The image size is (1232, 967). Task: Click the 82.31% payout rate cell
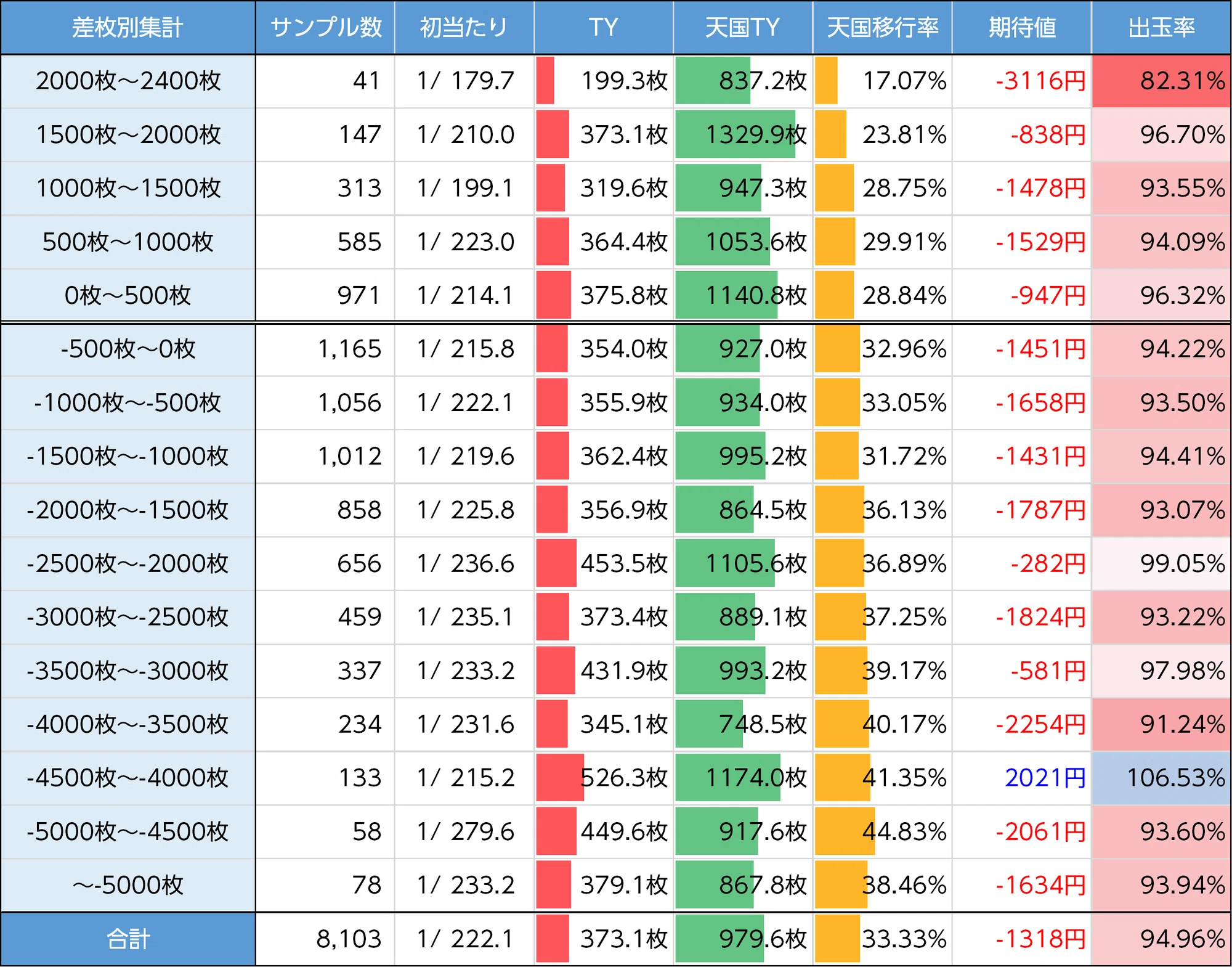coord(1161,81)
